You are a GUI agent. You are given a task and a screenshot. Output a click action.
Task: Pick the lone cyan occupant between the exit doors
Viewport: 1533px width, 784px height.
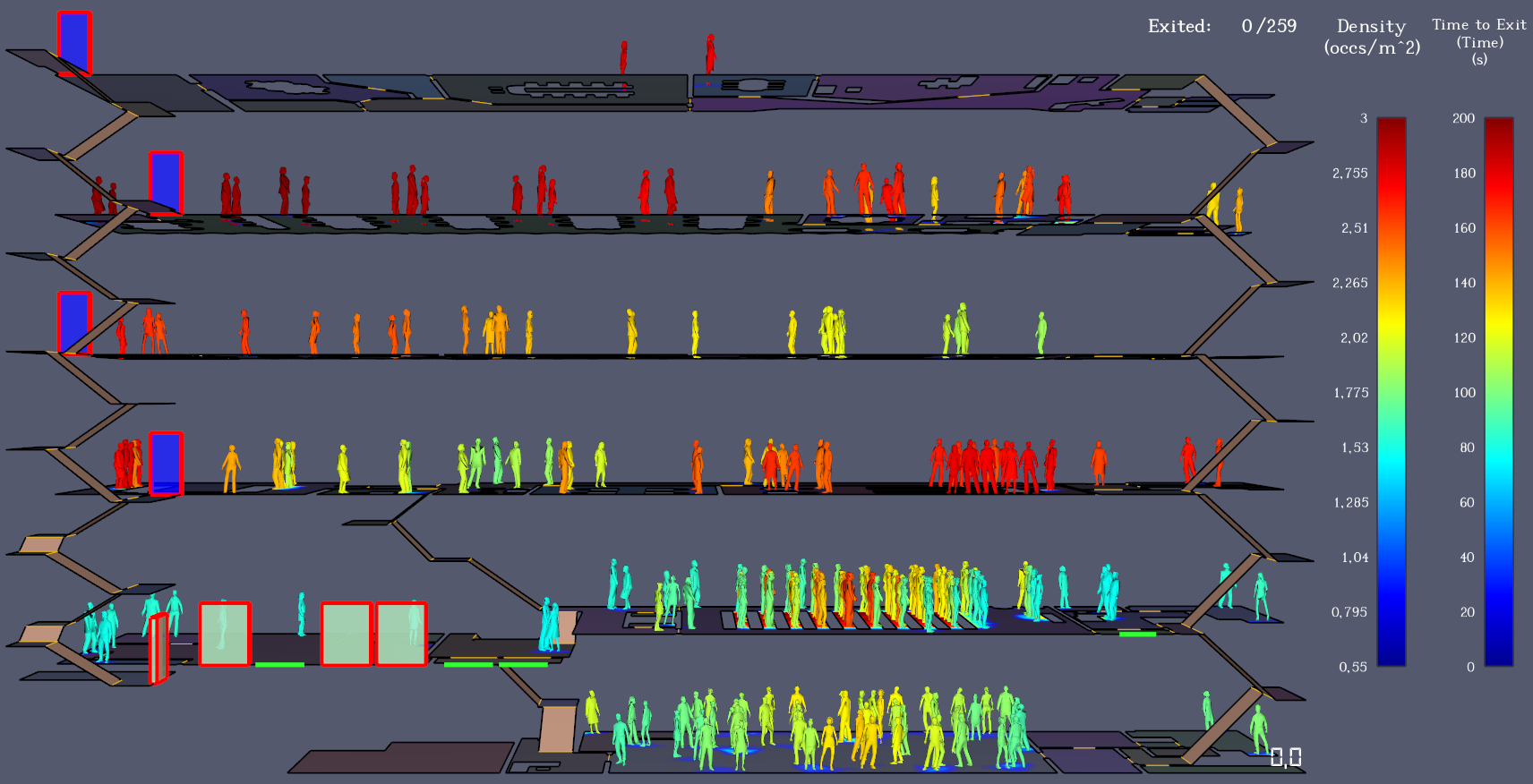[x=302, y=613]
